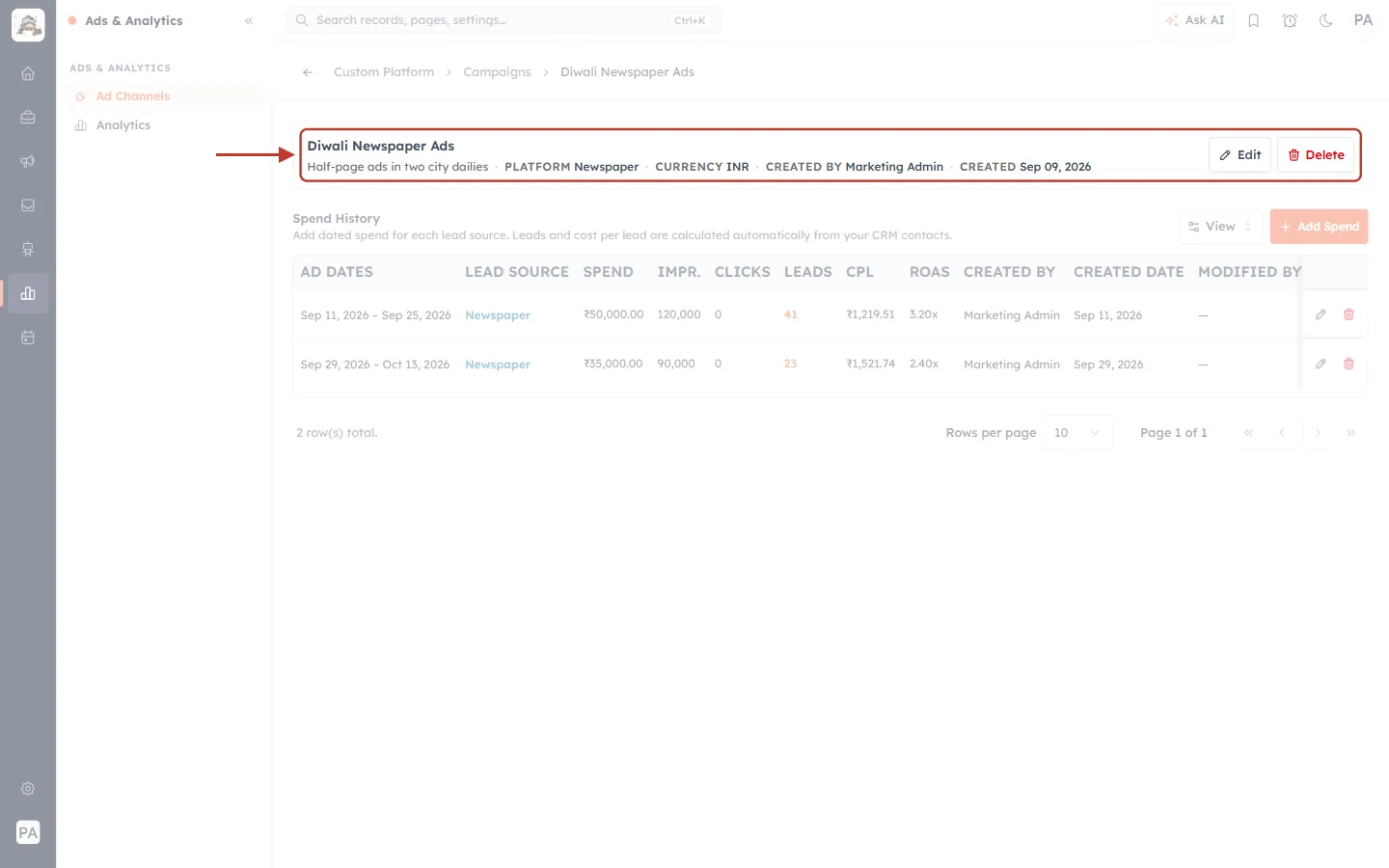Edit the Sep 11 – Sep 25 spend row
Image resolution: width=1389 pixels, height=868 pixels.
point(1321,314)
